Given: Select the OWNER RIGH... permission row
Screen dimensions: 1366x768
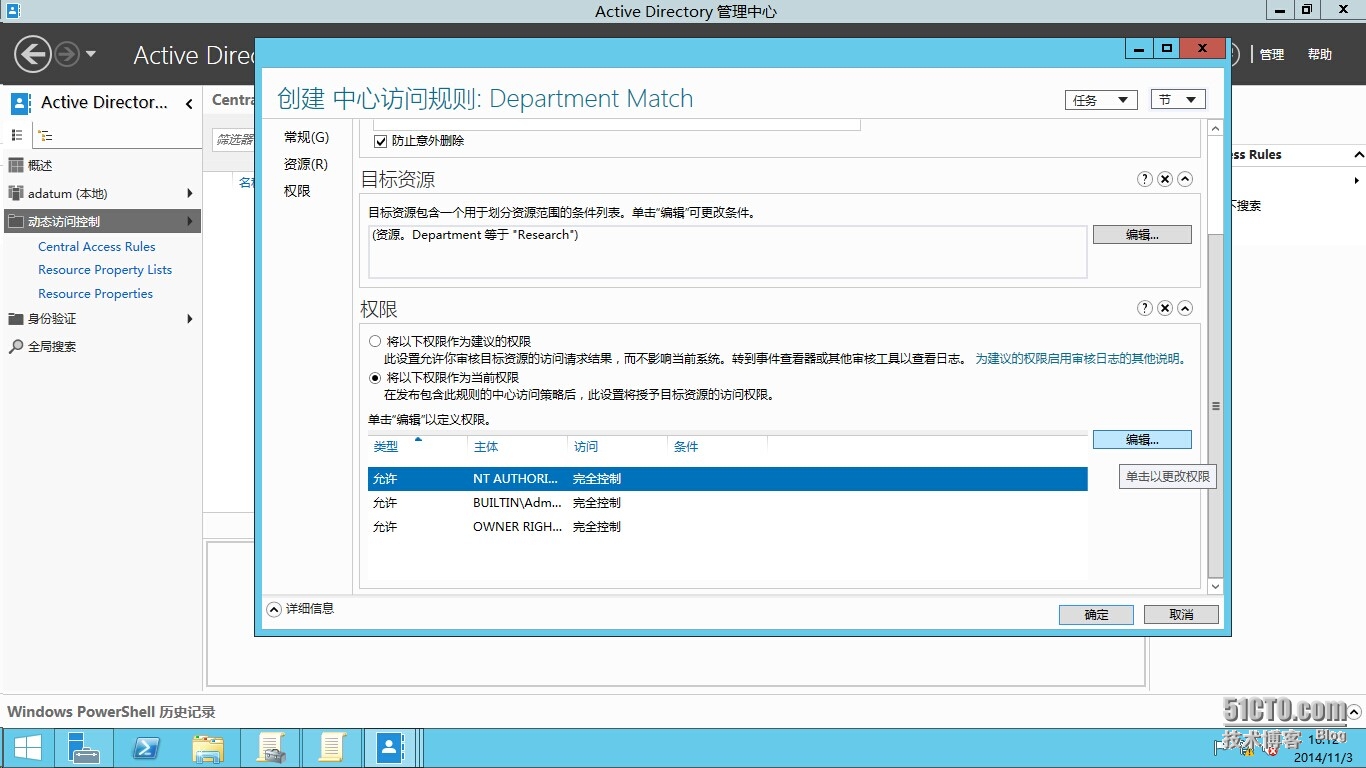Looking at the screenshot, I should 728,527.
